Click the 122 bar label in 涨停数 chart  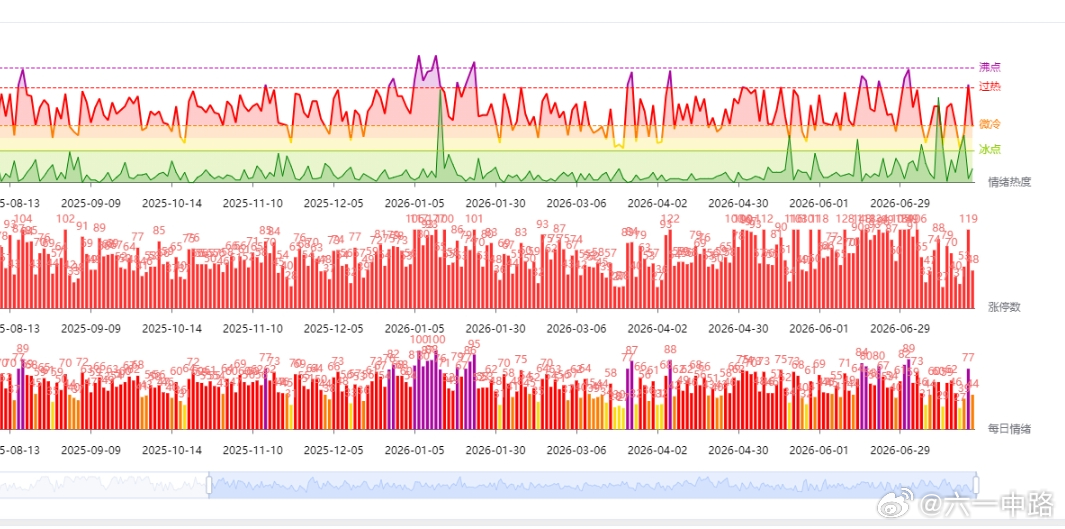coord(670,219)
